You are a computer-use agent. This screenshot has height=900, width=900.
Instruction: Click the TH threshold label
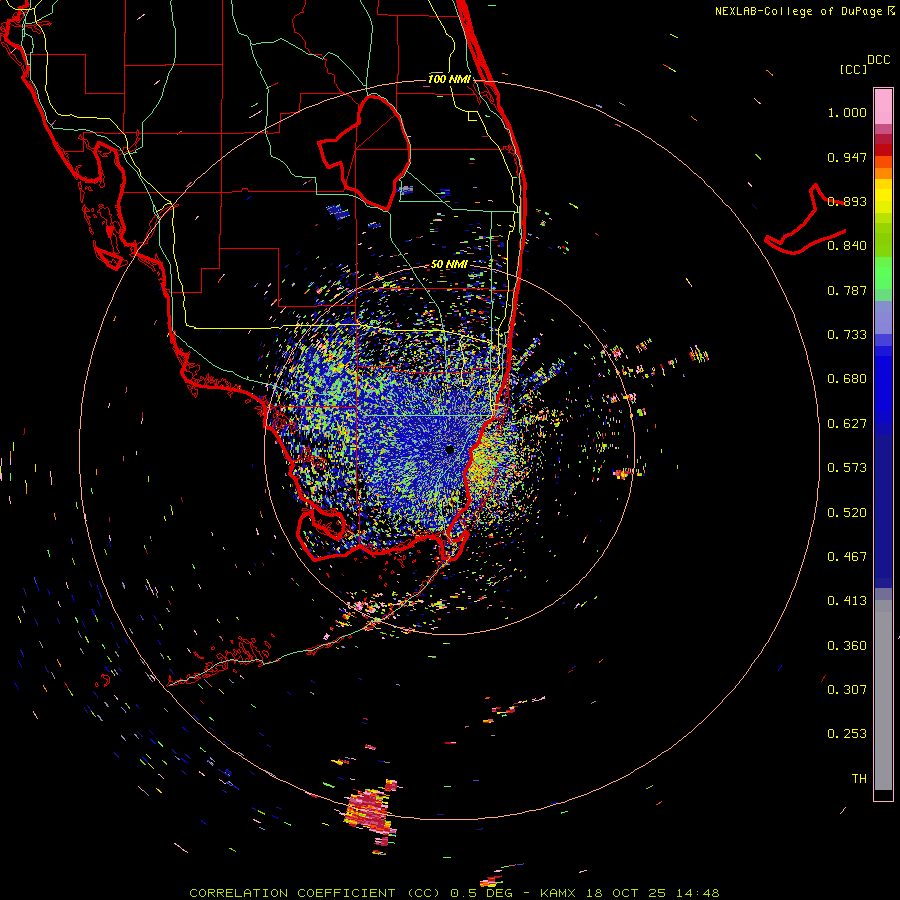tap(859, 779)
